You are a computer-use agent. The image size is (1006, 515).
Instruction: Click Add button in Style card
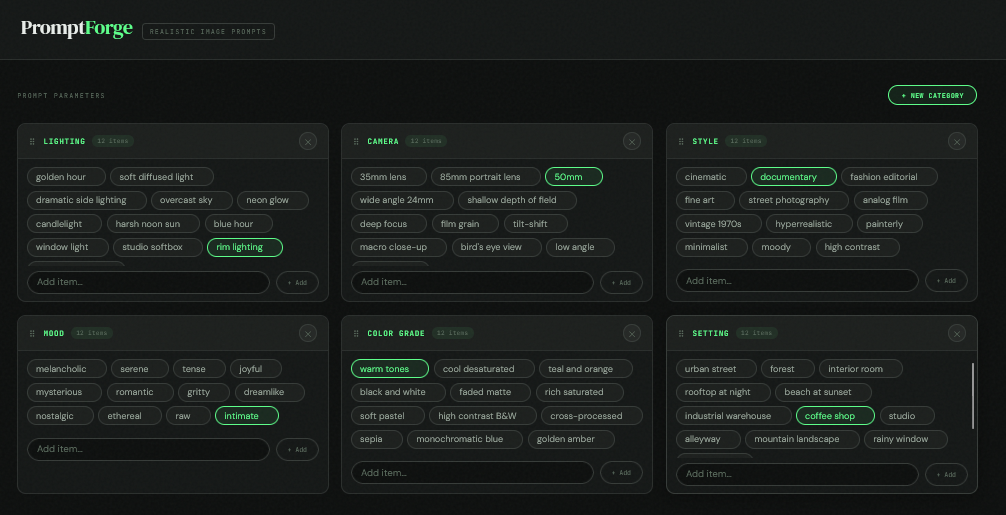tap(946, 280)
